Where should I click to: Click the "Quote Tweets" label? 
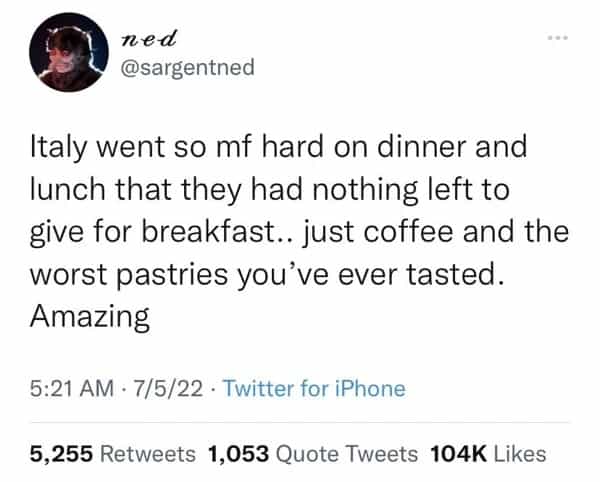point(346,453)
